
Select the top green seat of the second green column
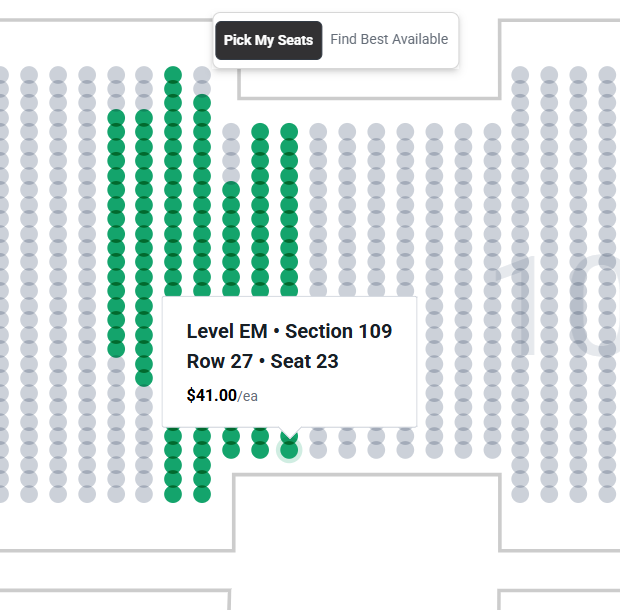(144, 118)
